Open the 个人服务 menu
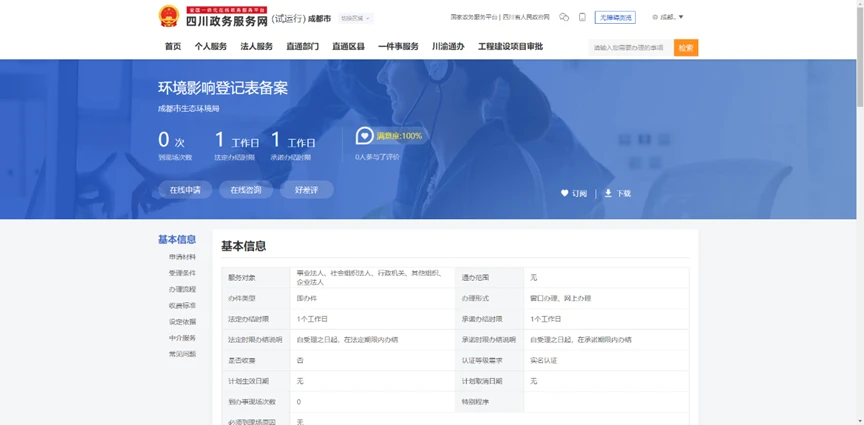864x425 pixels. click(x=210, y=47)
